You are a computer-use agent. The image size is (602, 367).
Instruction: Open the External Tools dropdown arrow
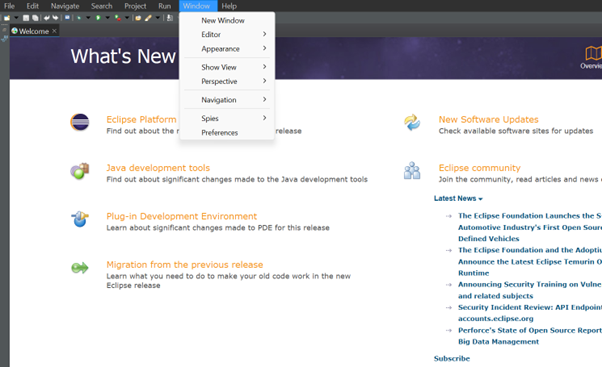tap(127, 18)
